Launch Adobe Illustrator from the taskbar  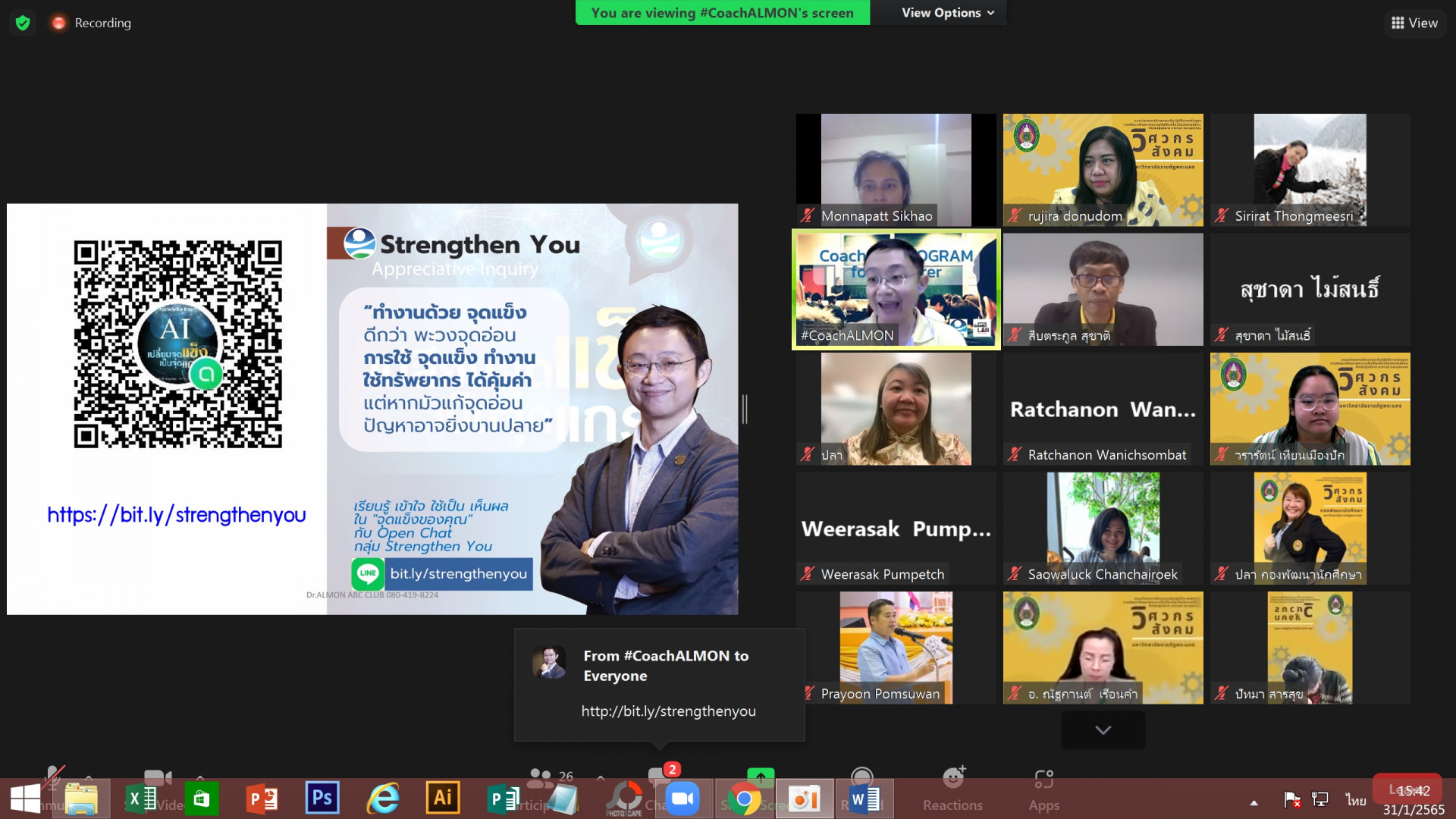[x=443, y=798]
